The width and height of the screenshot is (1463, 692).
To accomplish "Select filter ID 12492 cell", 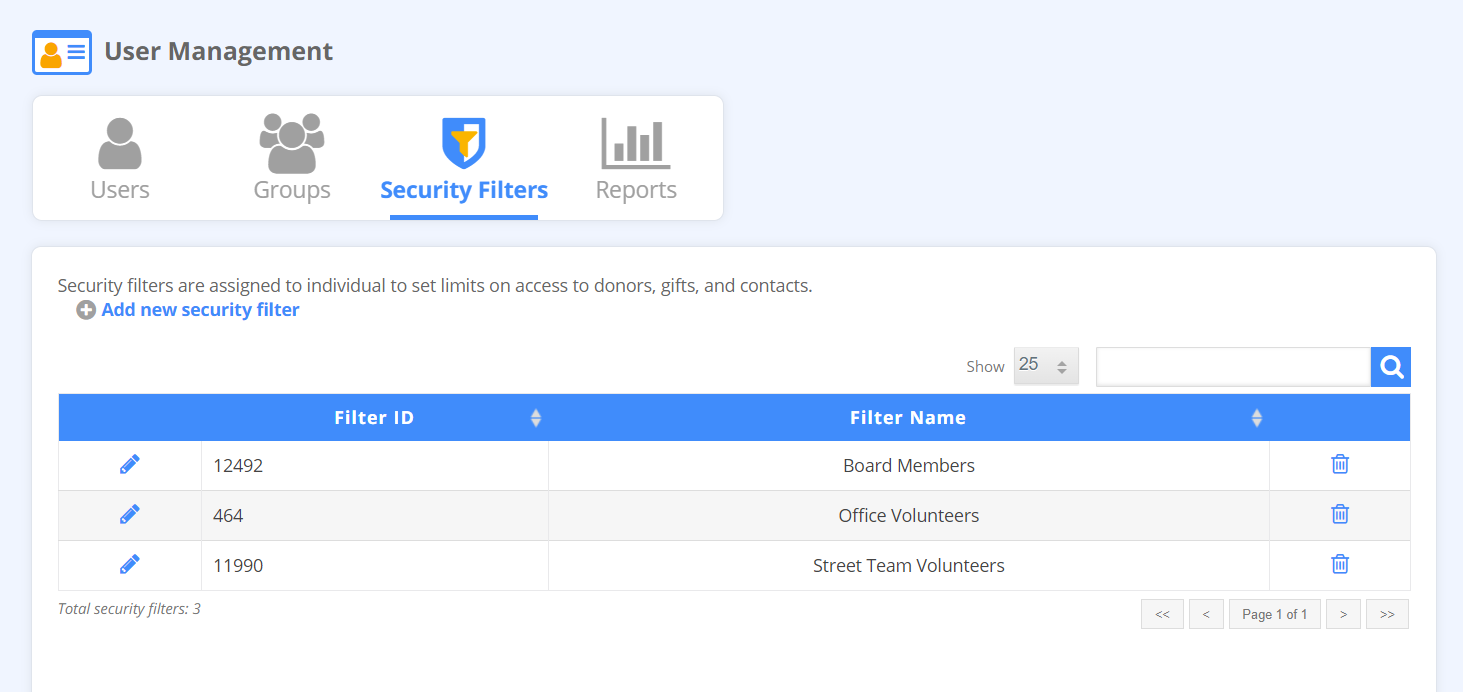I will (374, 466).
